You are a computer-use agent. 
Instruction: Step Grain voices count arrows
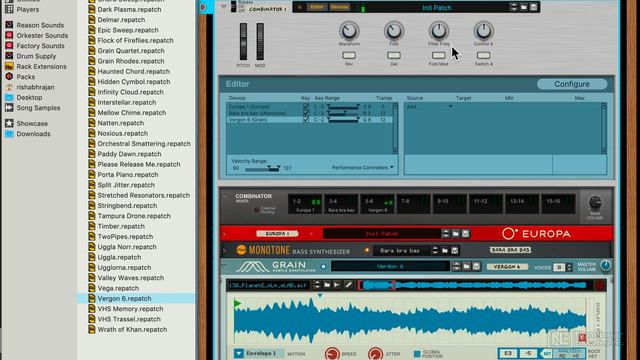click(569, 267)
